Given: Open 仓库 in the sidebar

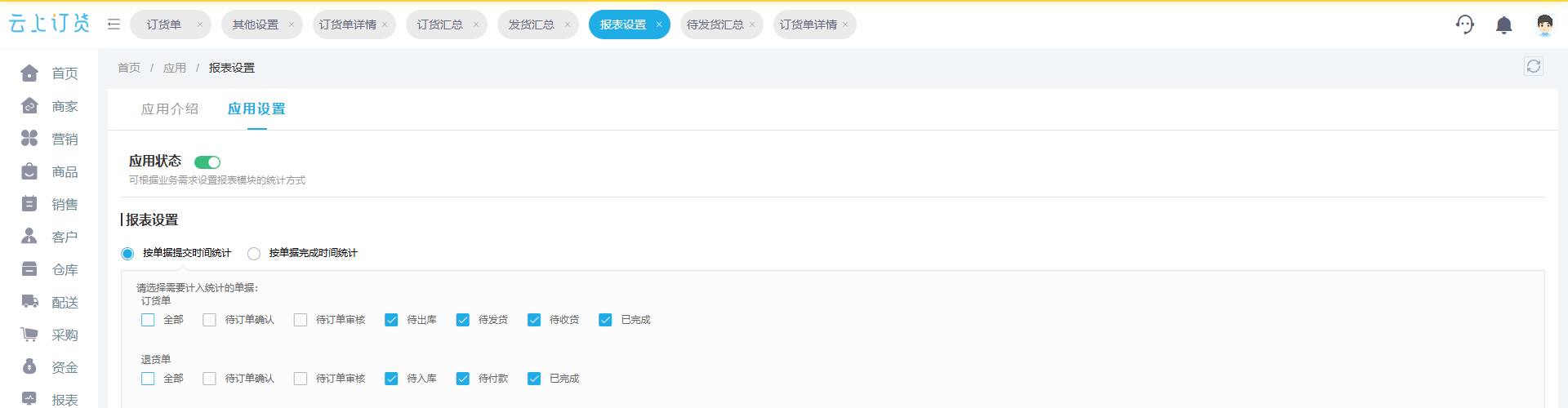Looking at the screenshot, I should [49, 269].
